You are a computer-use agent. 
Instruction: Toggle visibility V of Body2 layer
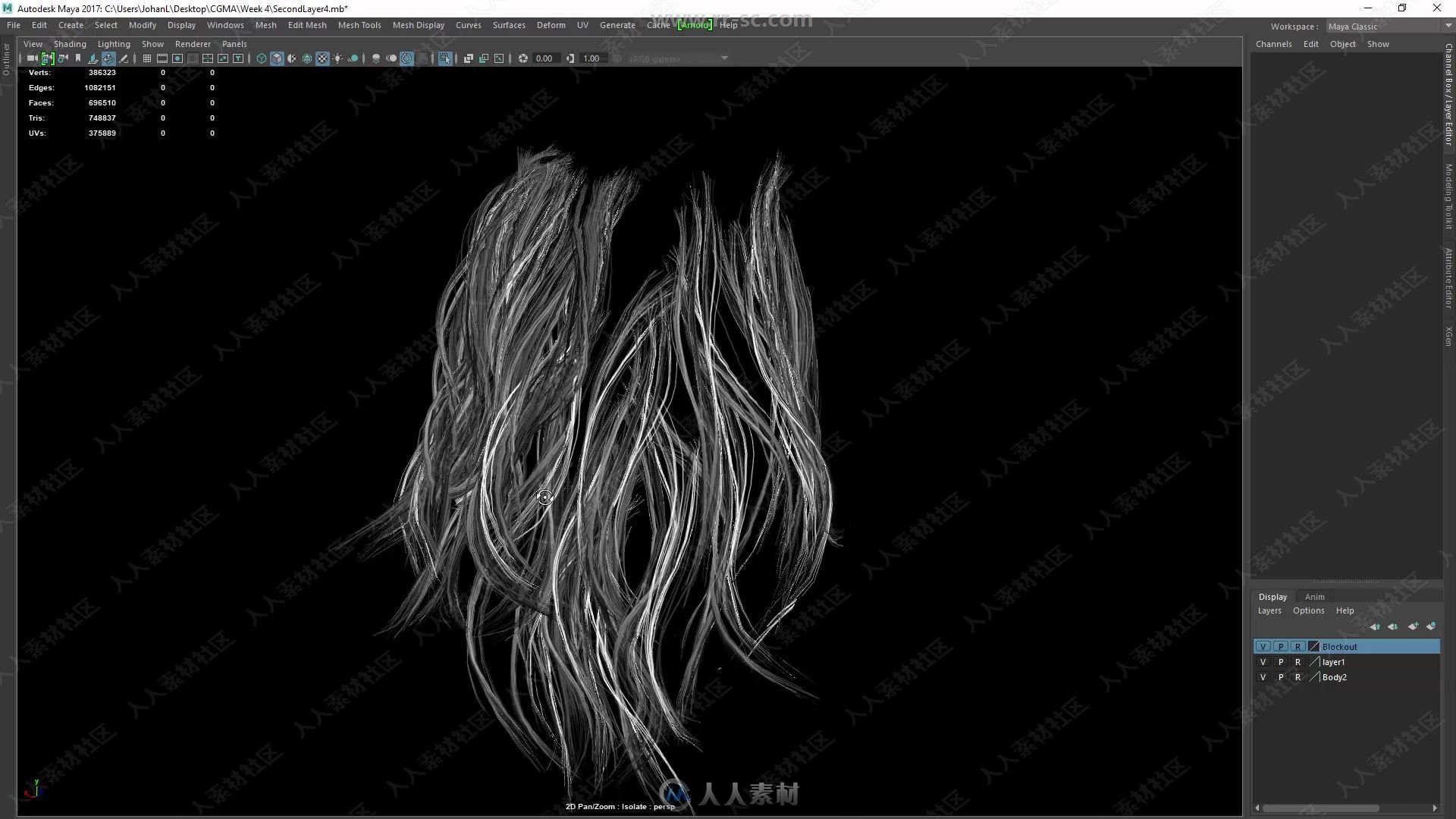[1263, 677]
